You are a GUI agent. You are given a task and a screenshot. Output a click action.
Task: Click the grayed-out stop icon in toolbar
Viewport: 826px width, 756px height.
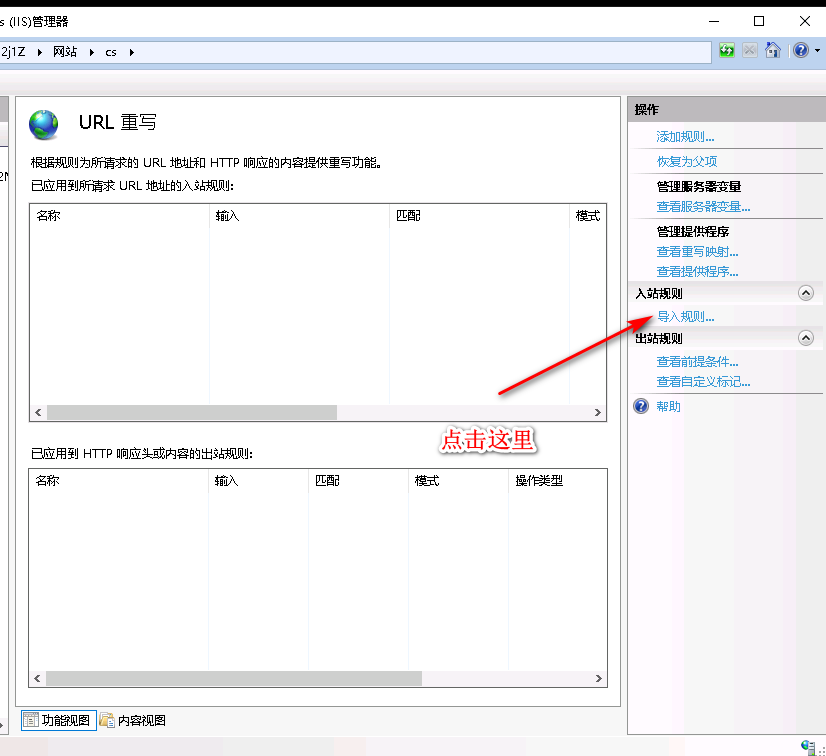tap(750, 51)
